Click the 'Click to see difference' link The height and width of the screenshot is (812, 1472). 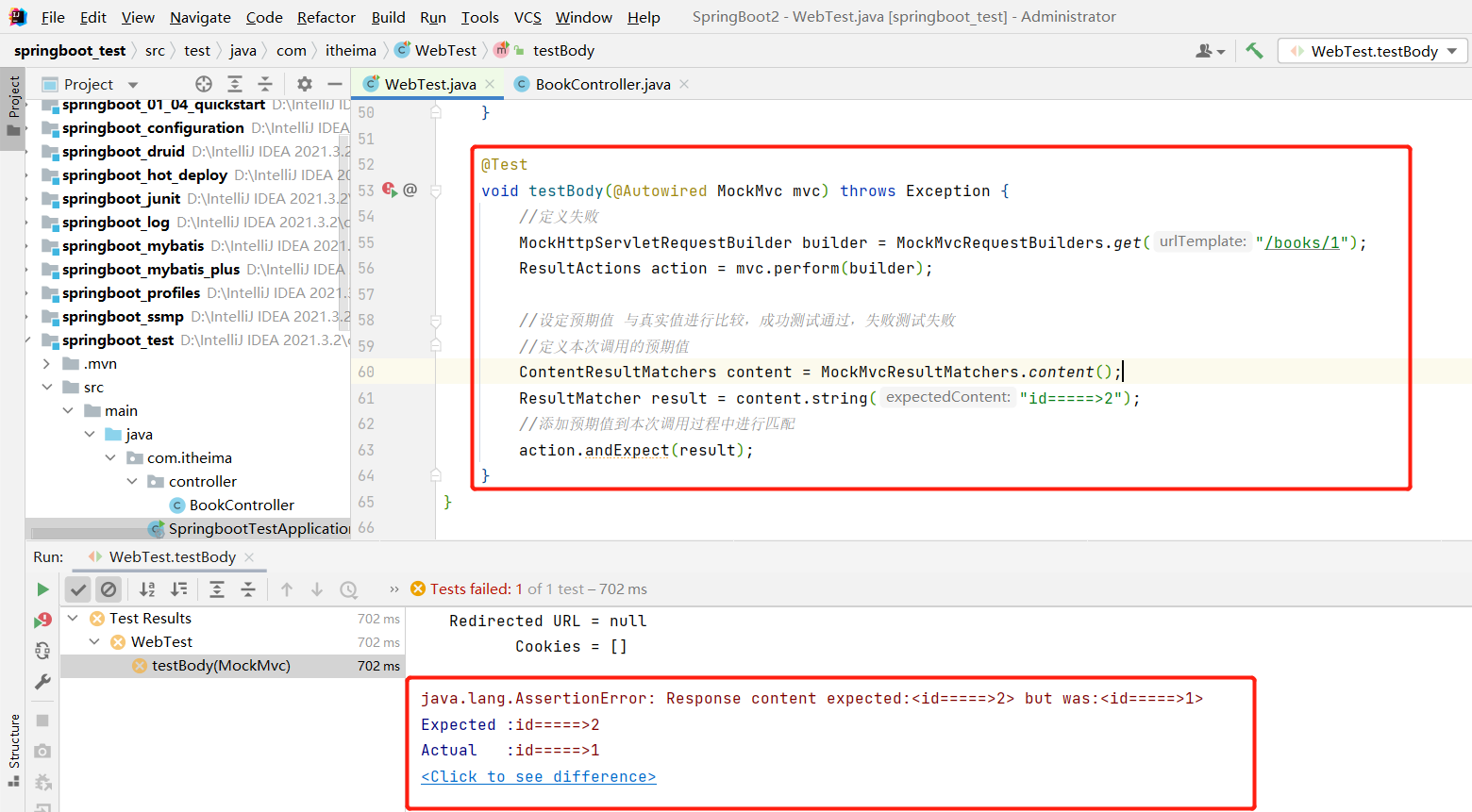[538, 776]
